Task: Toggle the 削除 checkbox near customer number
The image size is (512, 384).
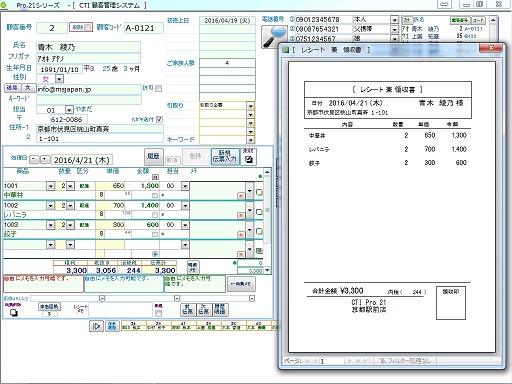Action: [x=87, y=27]
